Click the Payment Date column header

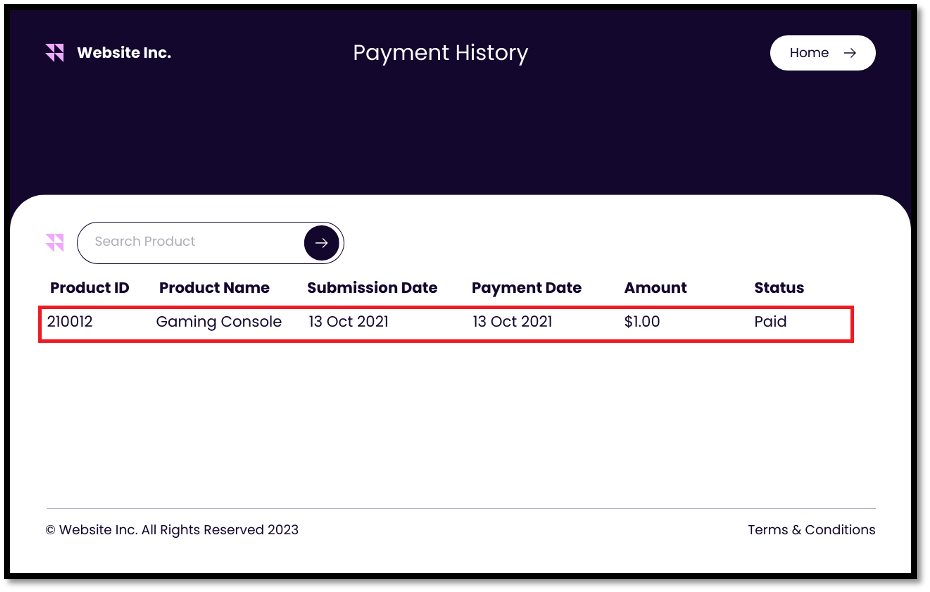pos(526,288)
